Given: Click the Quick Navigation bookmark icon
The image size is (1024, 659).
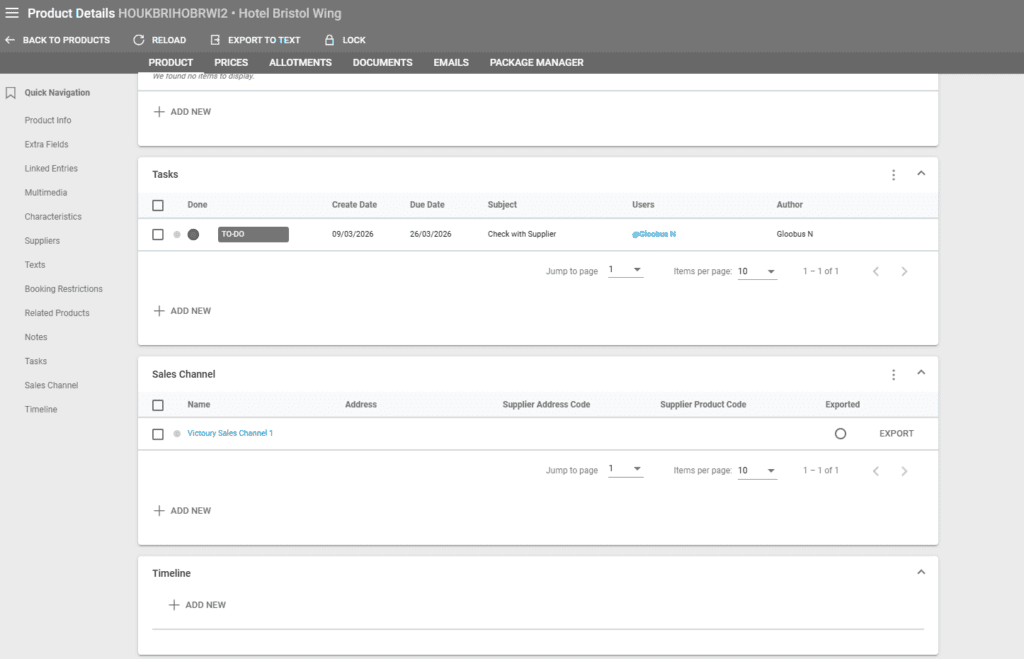Looking at the screenshot, I should point(11,93).
